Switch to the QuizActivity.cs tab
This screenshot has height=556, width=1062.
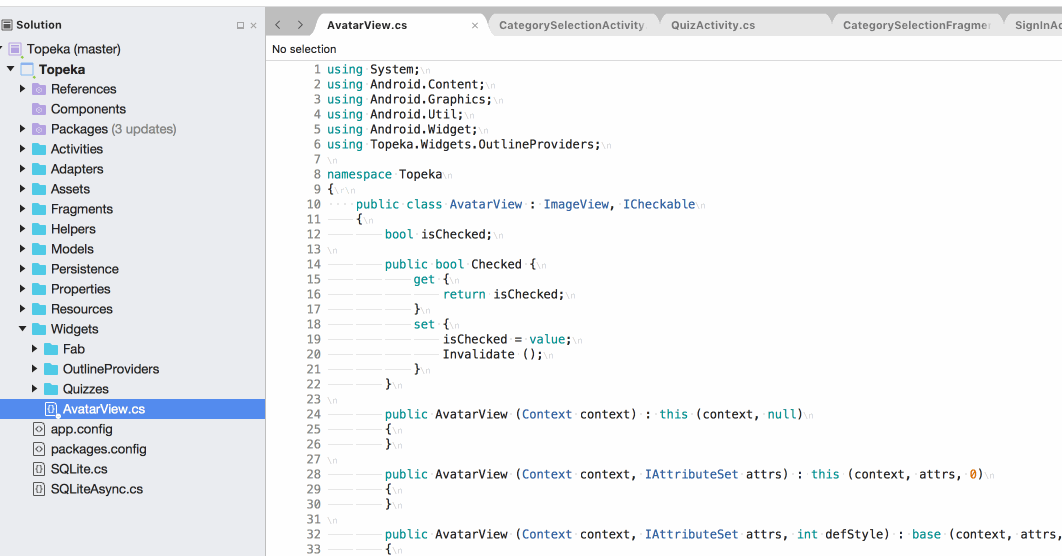click(x=713, y=25)
